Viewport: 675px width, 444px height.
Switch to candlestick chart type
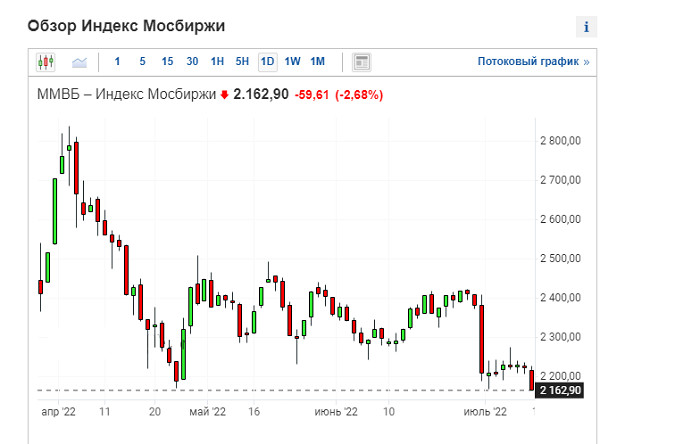(x=46, y=62)
